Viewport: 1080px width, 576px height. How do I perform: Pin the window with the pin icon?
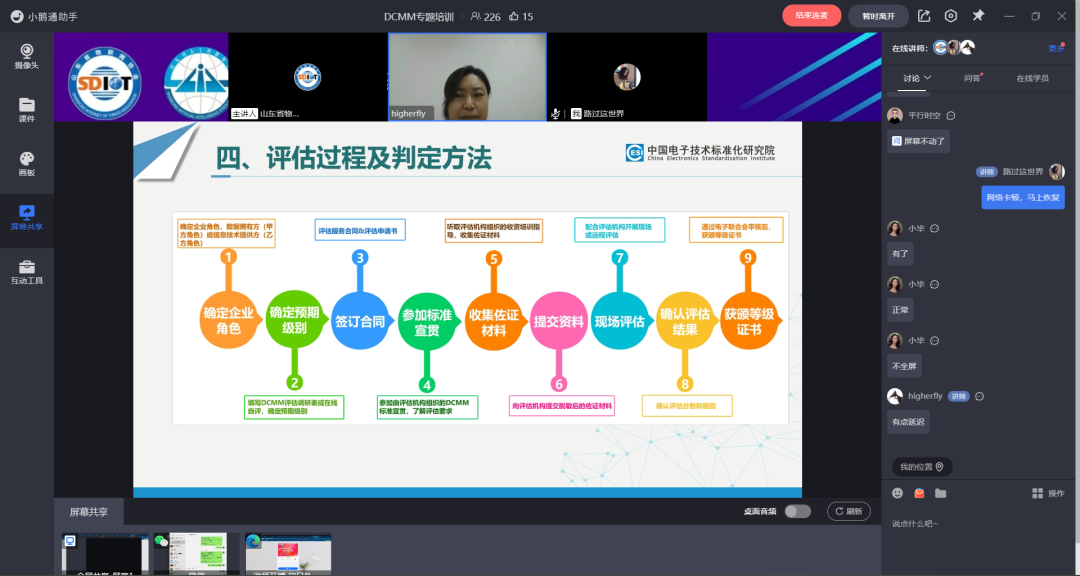[978, 16]
